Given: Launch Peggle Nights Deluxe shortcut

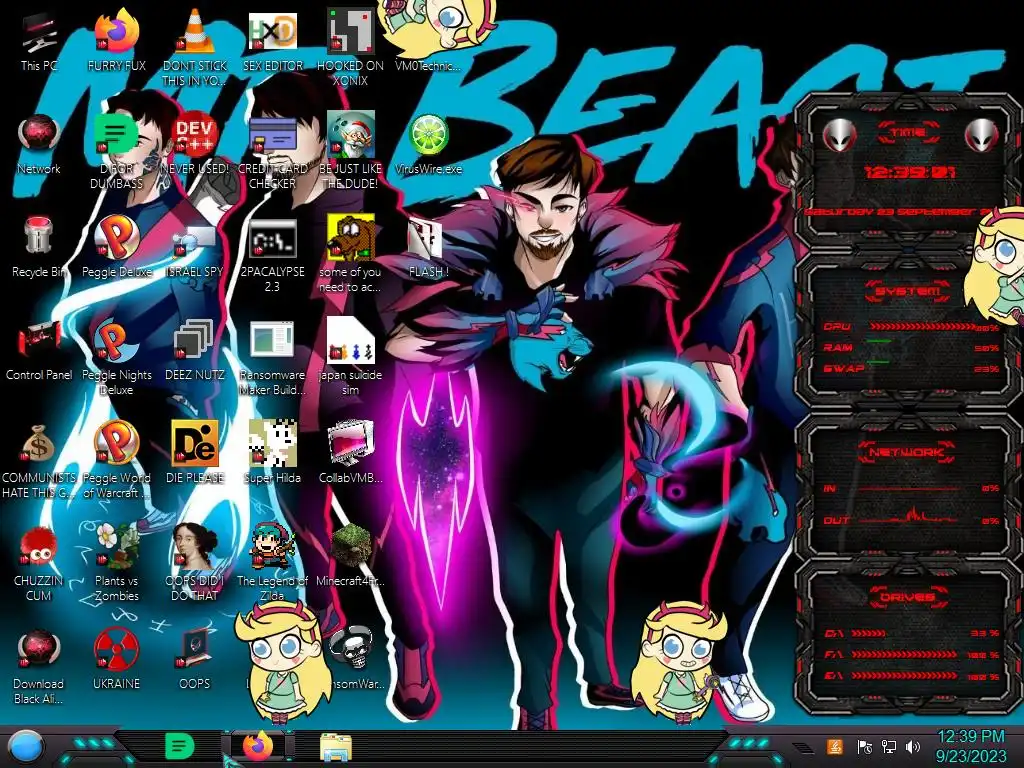Looking at the screenshot, I should tap(117, 359).
